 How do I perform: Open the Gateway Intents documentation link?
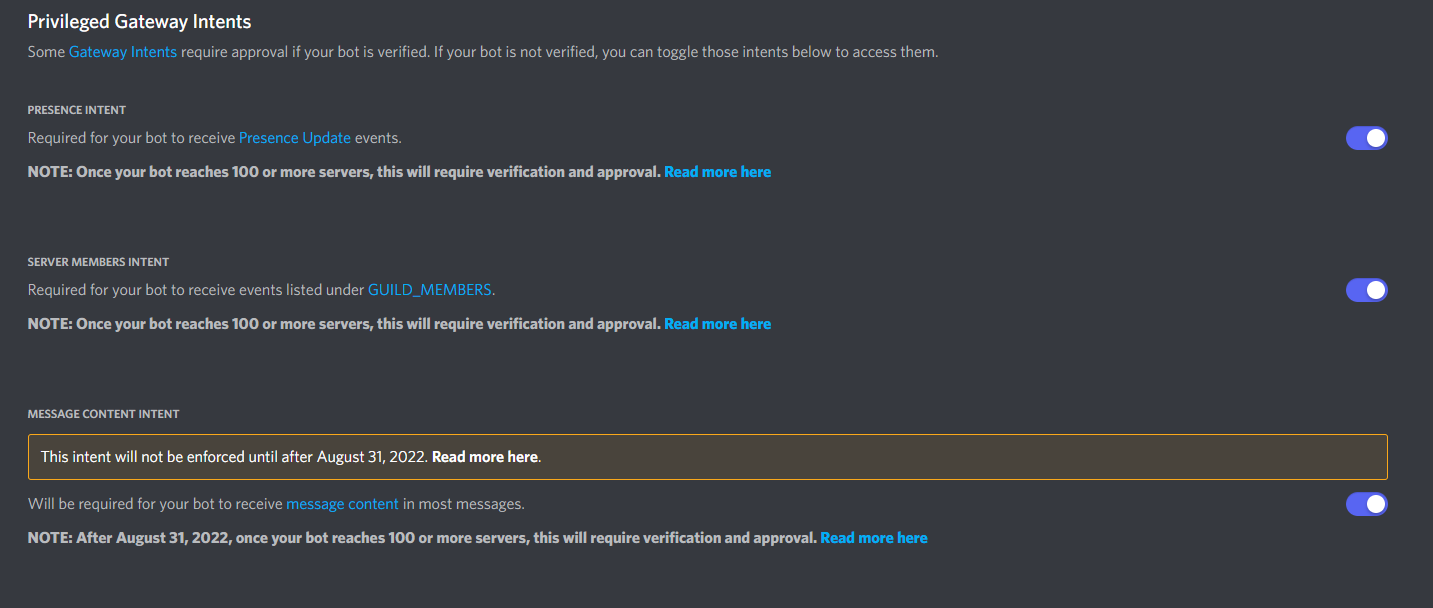(123, 52)
